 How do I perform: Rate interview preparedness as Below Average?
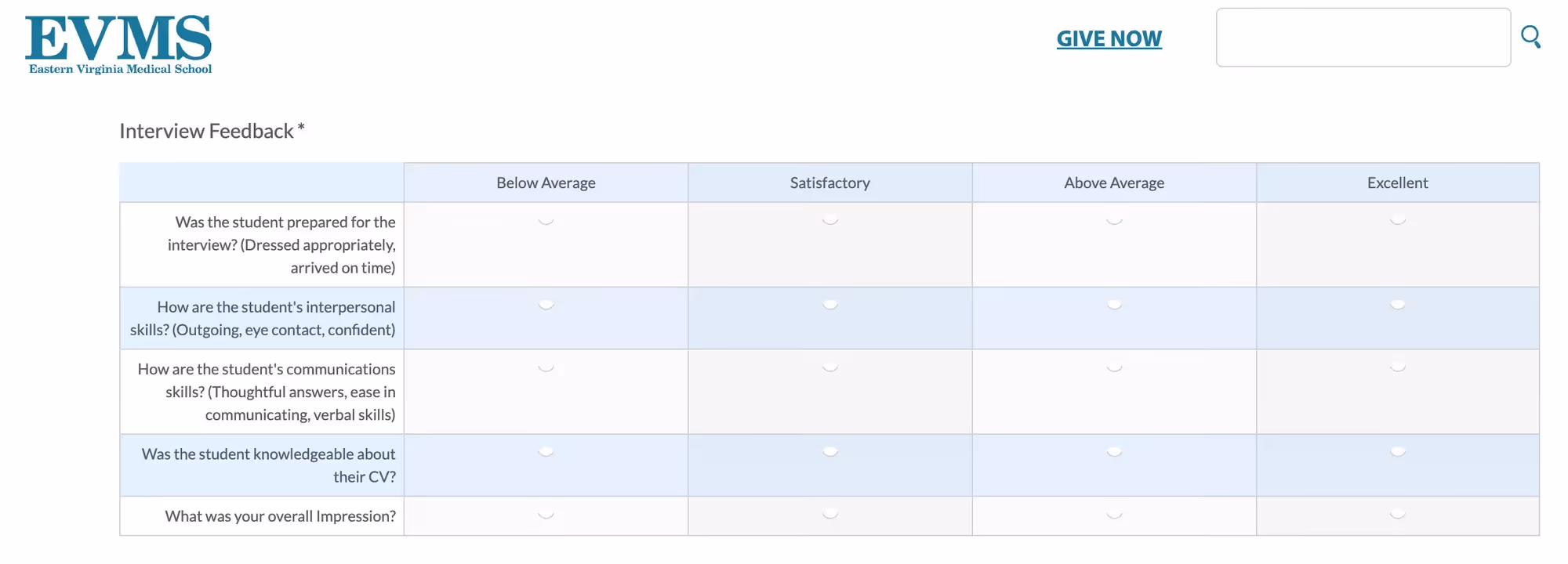[x=546, y=221]
